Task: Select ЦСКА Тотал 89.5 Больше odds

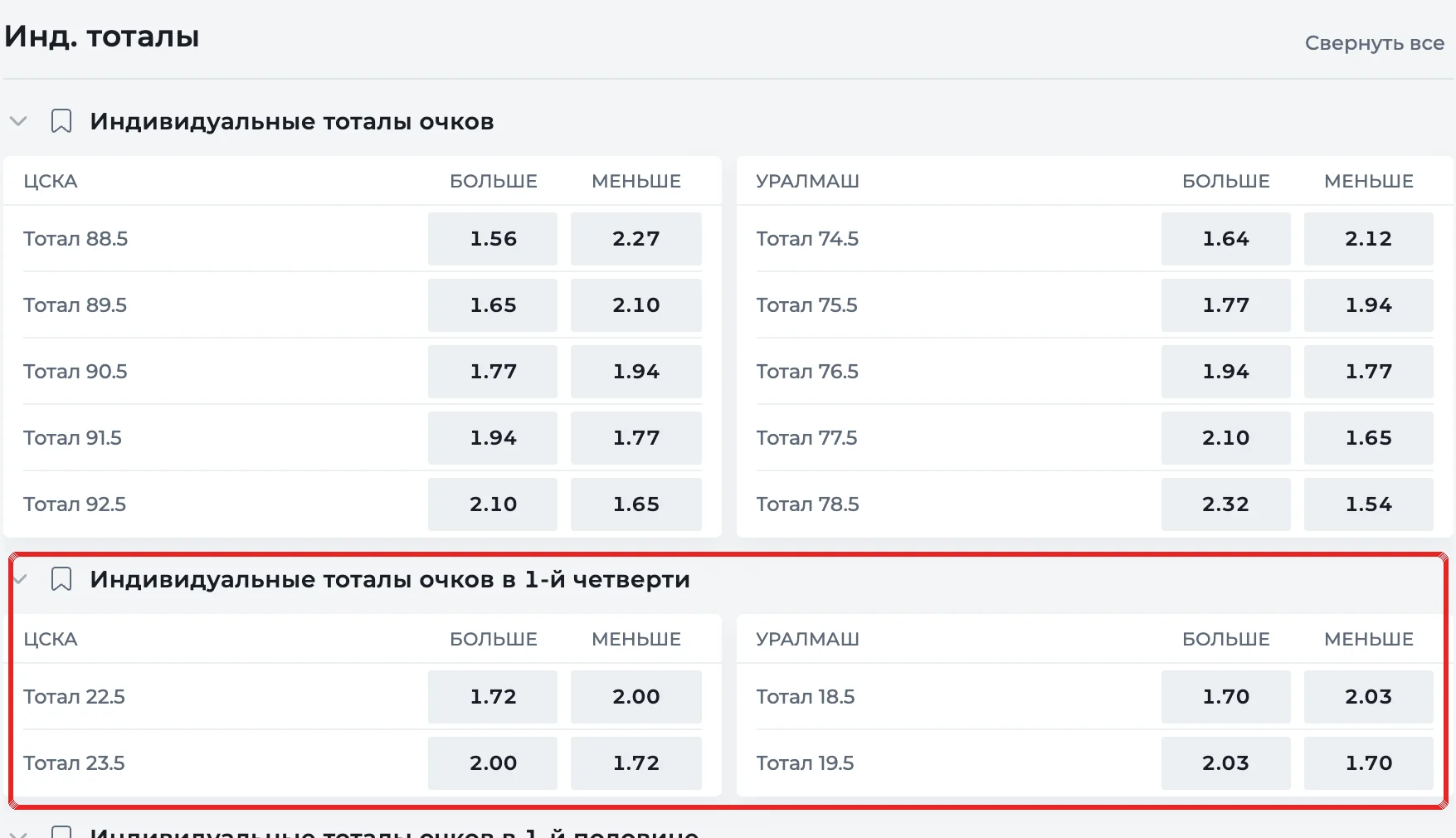Action: (x=493, y=305)
